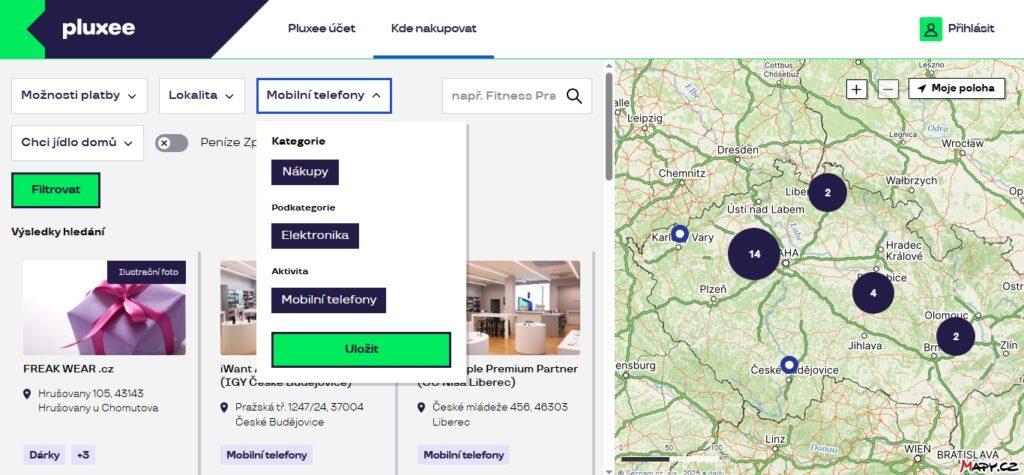Viewport: 1024px width, 475px height.
Task: Click the search magnifier icon
Action: click(574, 96)
